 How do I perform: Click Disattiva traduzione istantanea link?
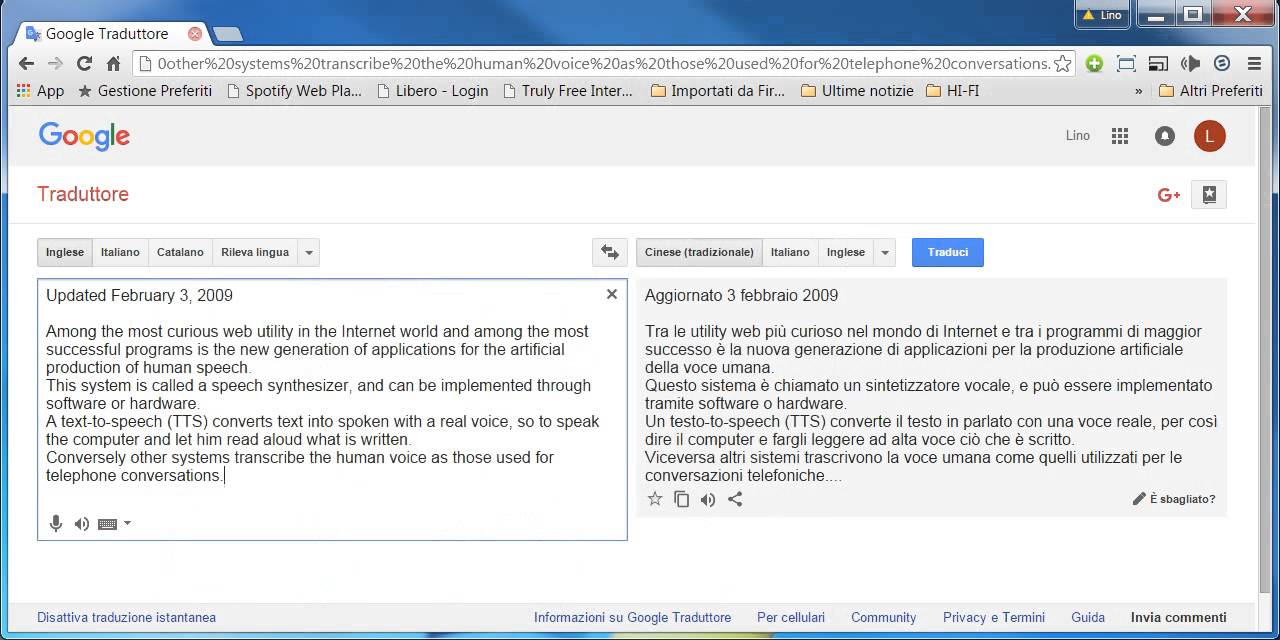(127, 617)
